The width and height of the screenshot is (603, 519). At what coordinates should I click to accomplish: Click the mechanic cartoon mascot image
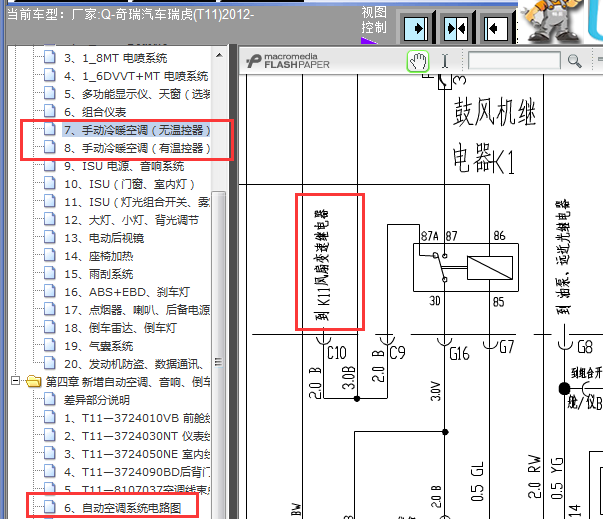550,21
